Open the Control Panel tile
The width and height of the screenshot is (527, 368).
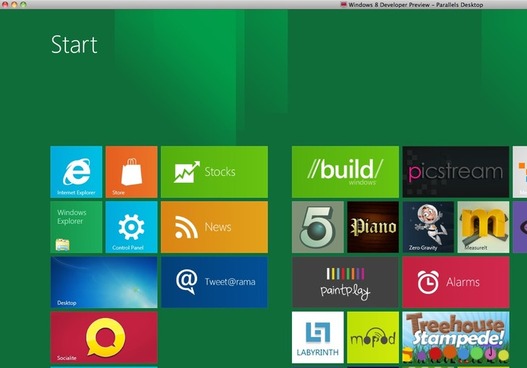point(131,227)
